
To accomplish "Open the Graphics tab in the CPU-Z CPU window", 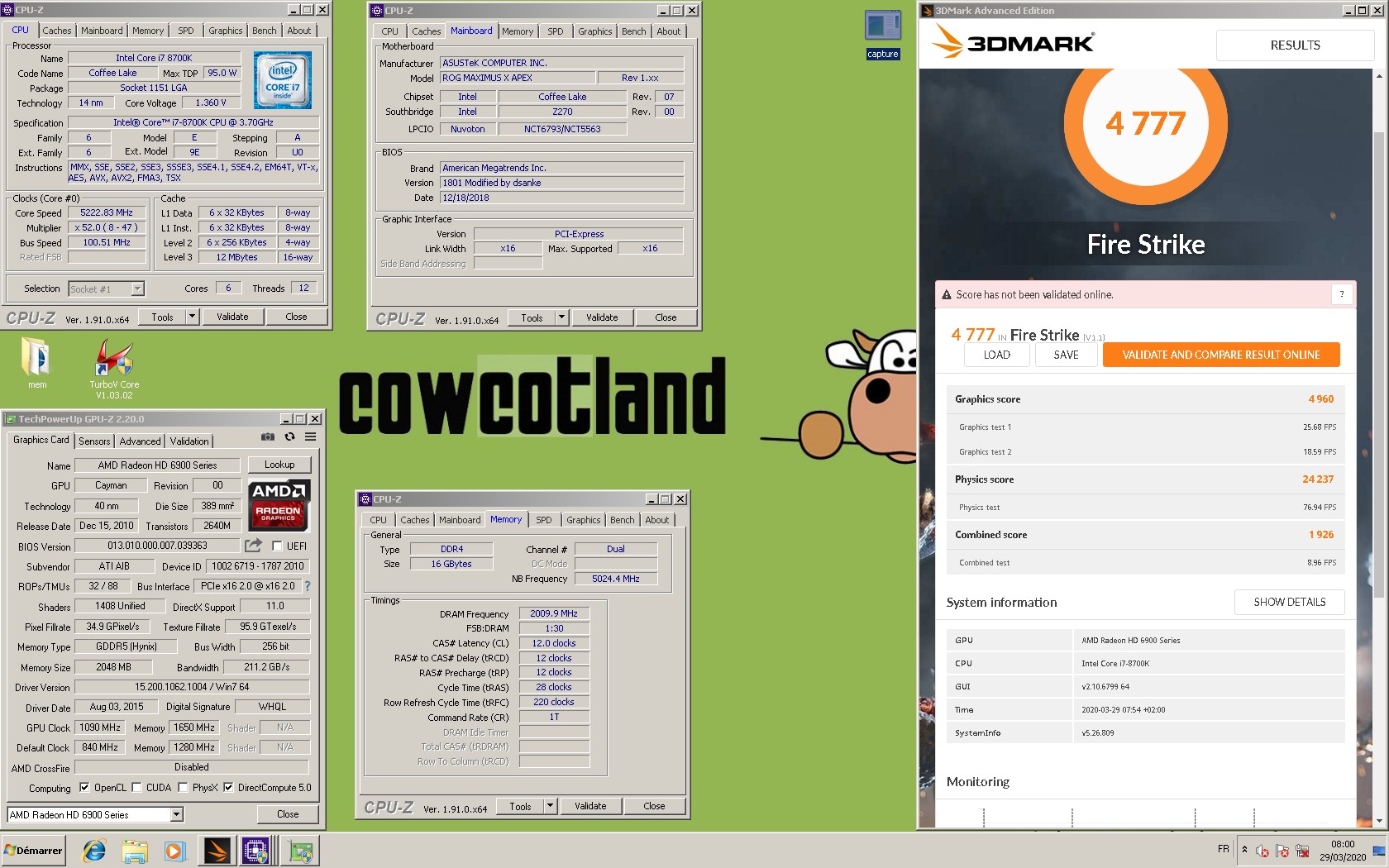I will click(x=225, y=31).
